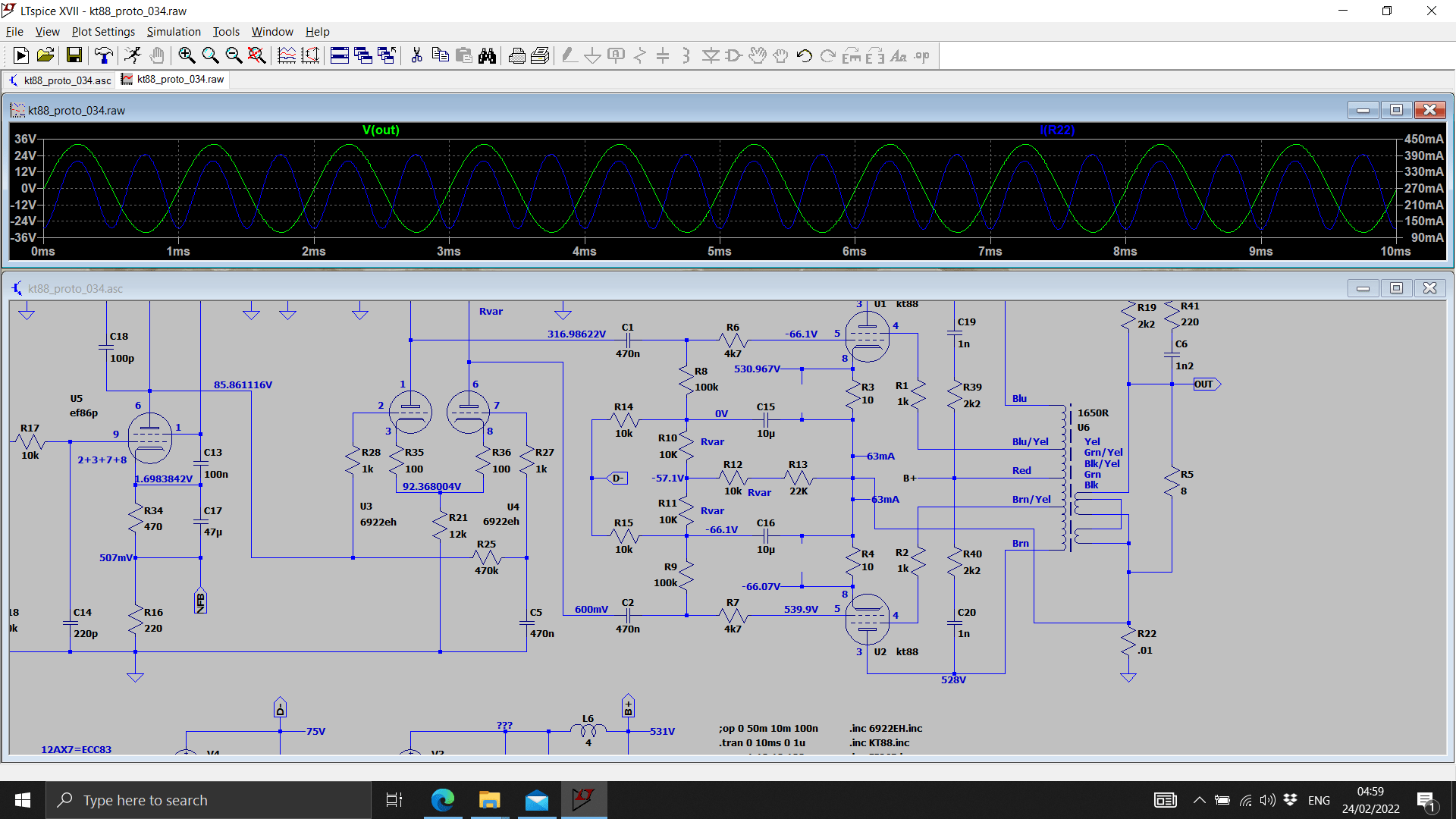Open the Plot Settings menu
Image resolution: width=1456 pixels, height=819 pixels.
103,32
